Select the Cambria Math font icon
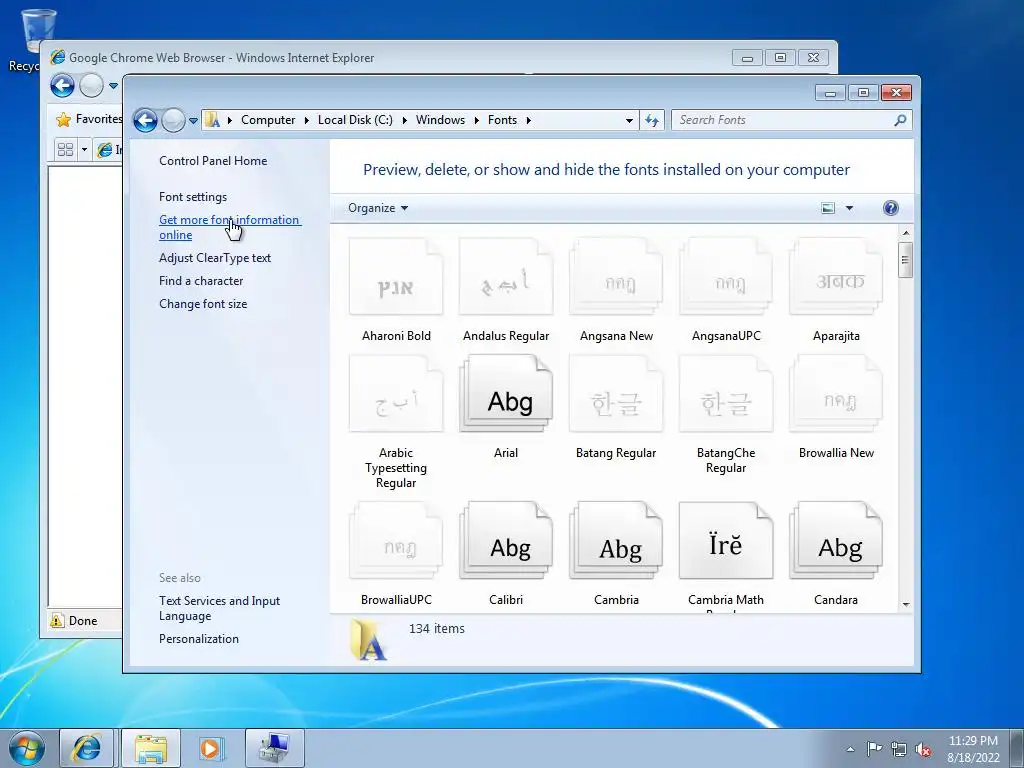Image resolution: width=1024 pixels, height=768 pixels. point(726,541)
